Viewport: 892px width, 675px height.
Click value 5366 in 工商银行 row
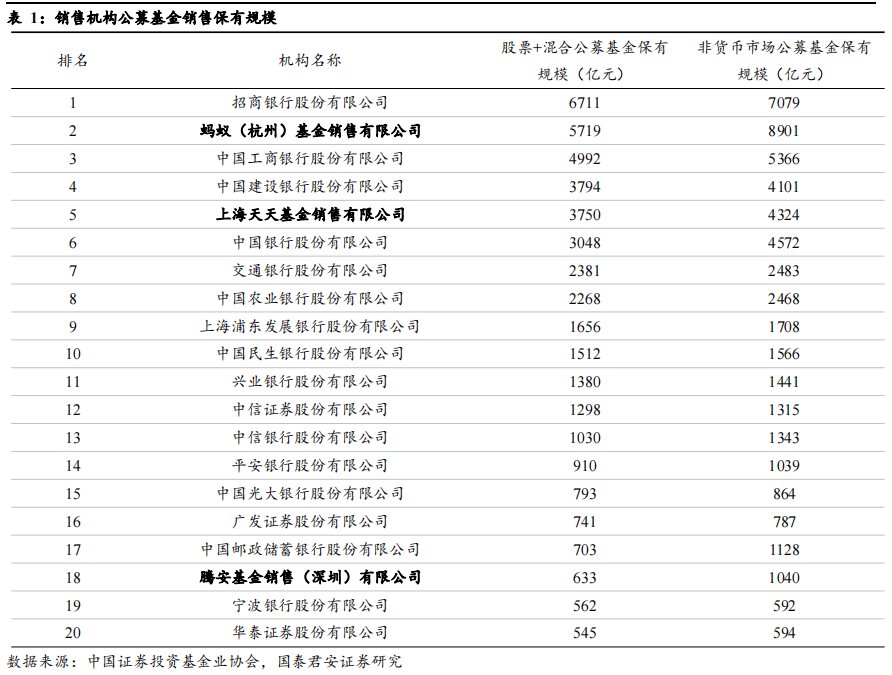click(784, 159)
